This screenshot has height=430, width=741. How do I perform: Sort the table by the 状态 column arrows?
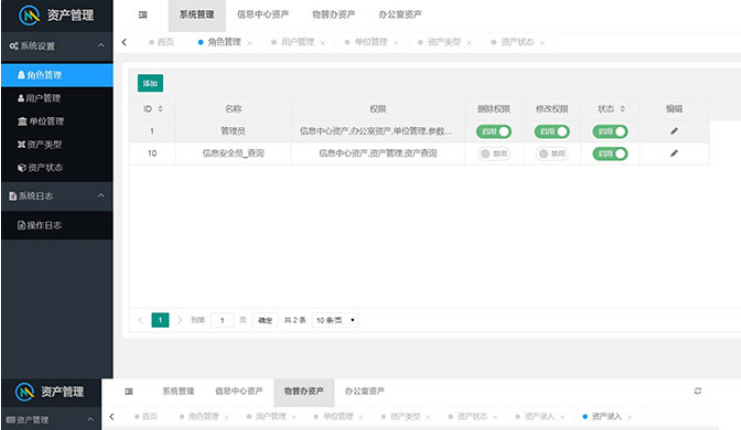(x=622, y=109)
